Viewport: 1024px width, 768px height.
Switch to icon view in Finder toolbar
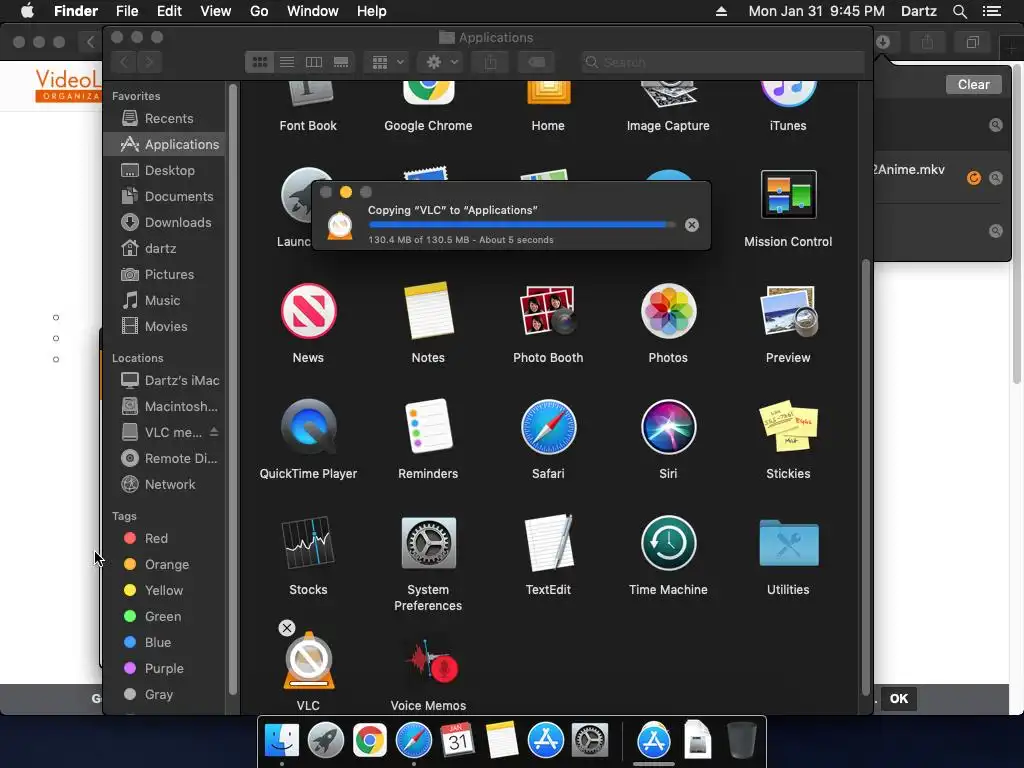pos(260,62)
